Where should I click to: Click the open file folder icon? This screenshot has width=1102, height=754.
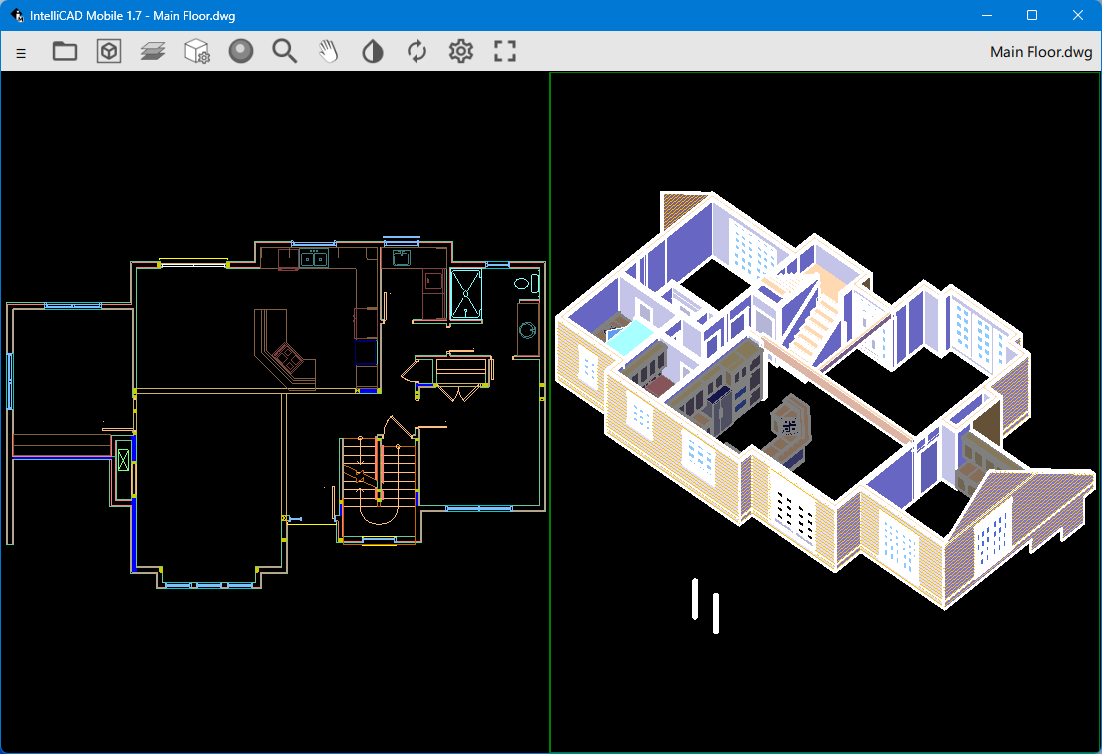pos(65,52)
